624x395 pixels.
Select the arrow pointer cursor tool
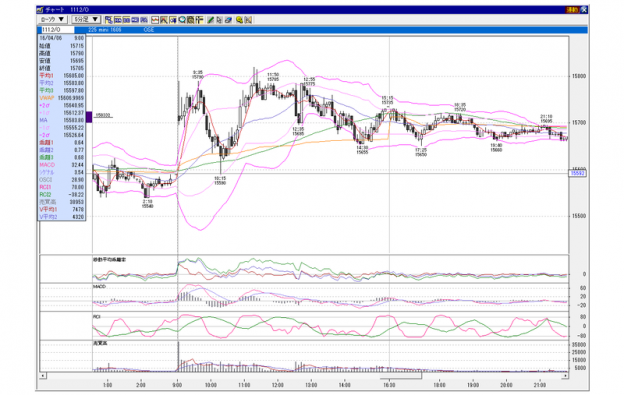click(219, 20)
